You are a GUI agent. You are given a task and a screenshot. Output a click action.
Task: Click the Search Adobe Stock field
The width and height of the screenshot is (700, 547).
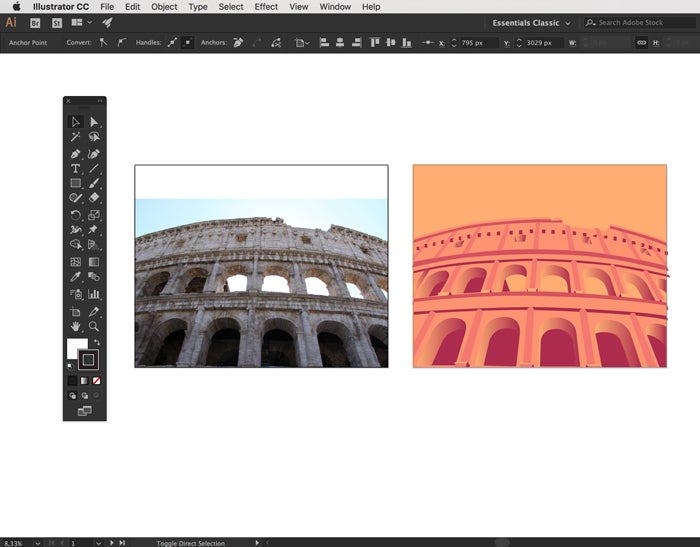[640, 22]
